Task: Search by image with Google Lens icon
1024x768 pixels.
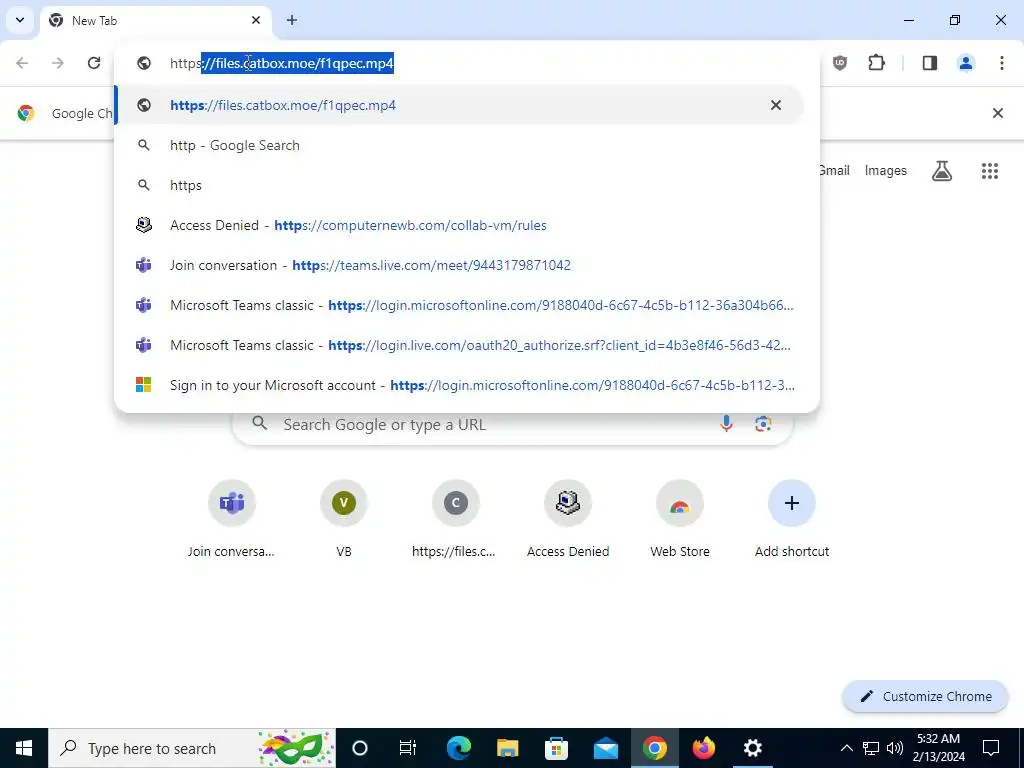Action: tap(763, 424)
